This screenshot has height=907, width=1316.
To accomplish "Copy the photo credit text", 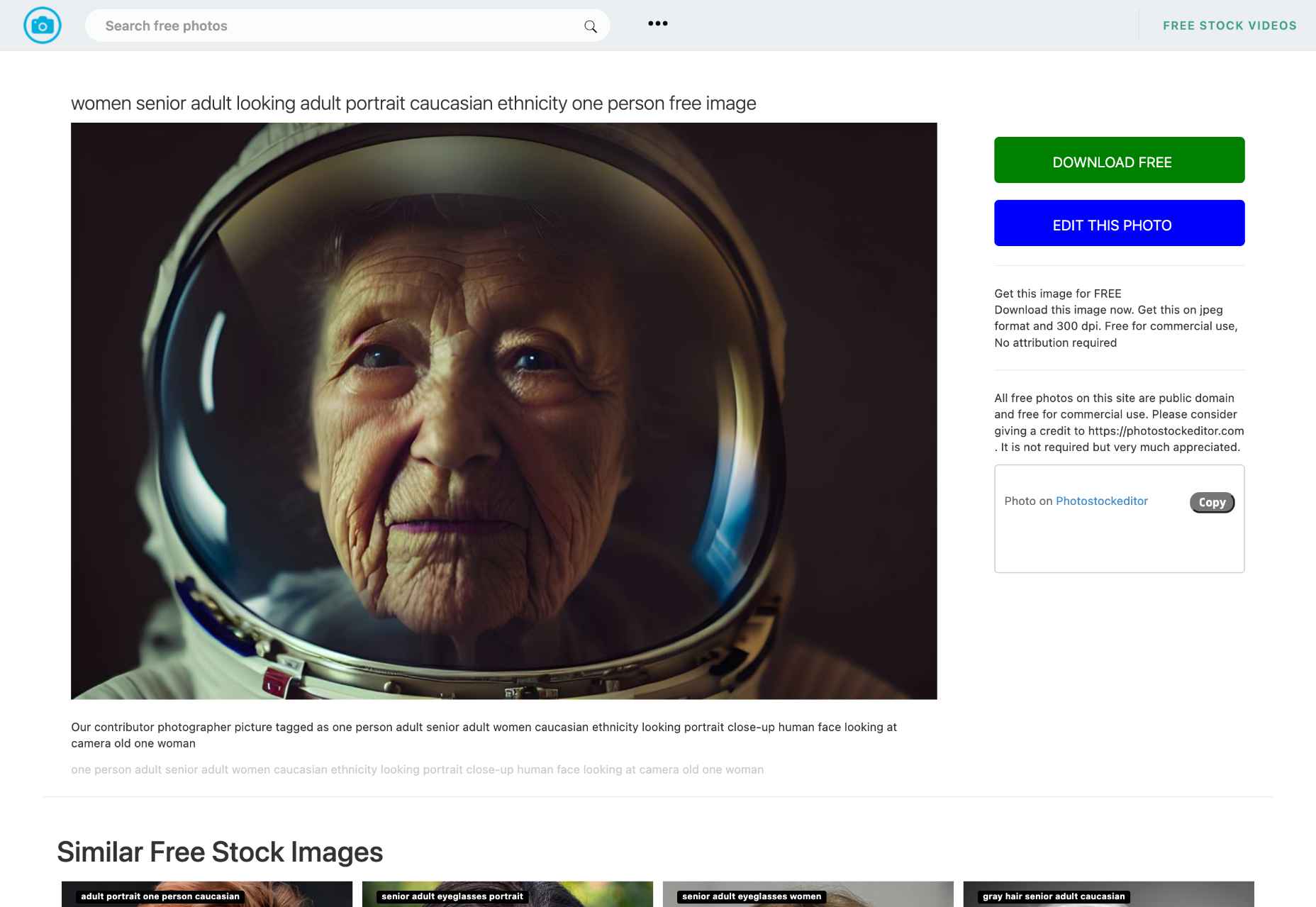I will (x=1212, y=502).
